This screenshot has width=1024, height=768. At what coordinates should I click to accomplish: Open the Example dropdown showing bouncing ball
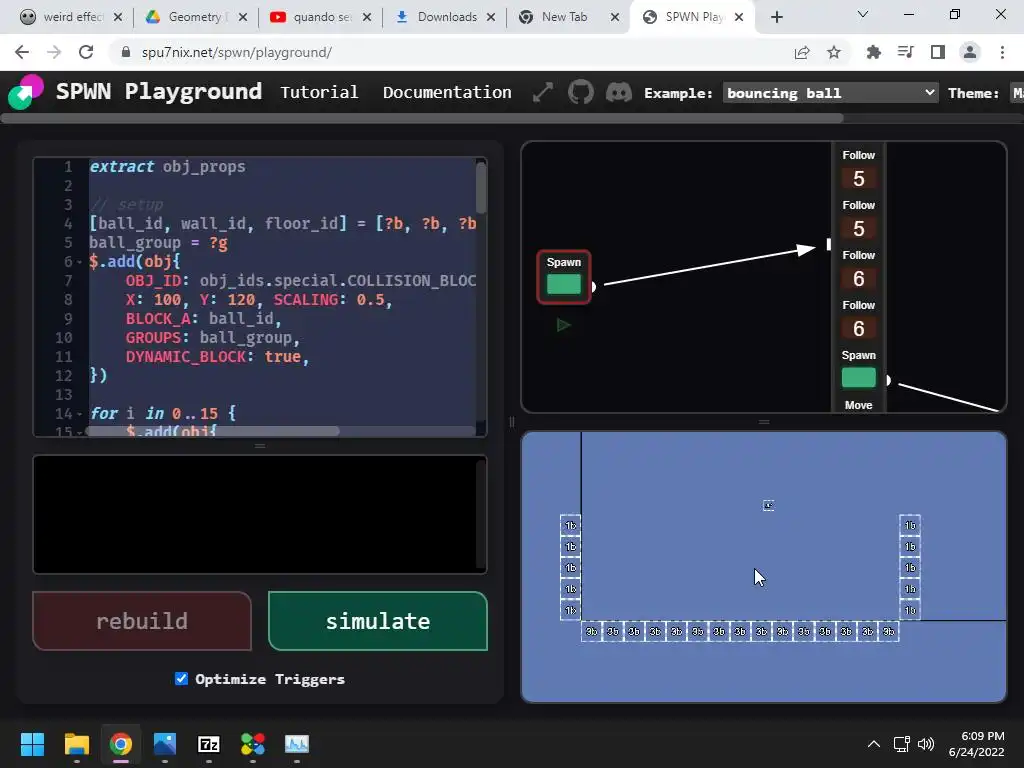coord(830,93)
